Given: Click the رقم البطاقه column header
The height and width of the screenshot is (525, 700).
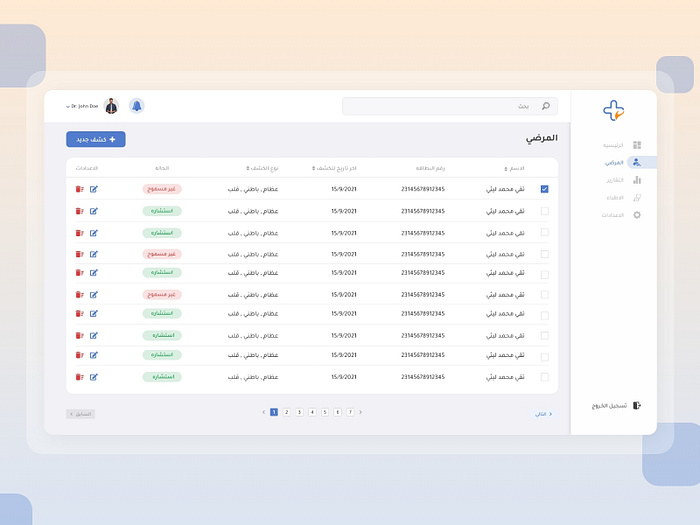Looking at the screenshot, I should 430,168.
